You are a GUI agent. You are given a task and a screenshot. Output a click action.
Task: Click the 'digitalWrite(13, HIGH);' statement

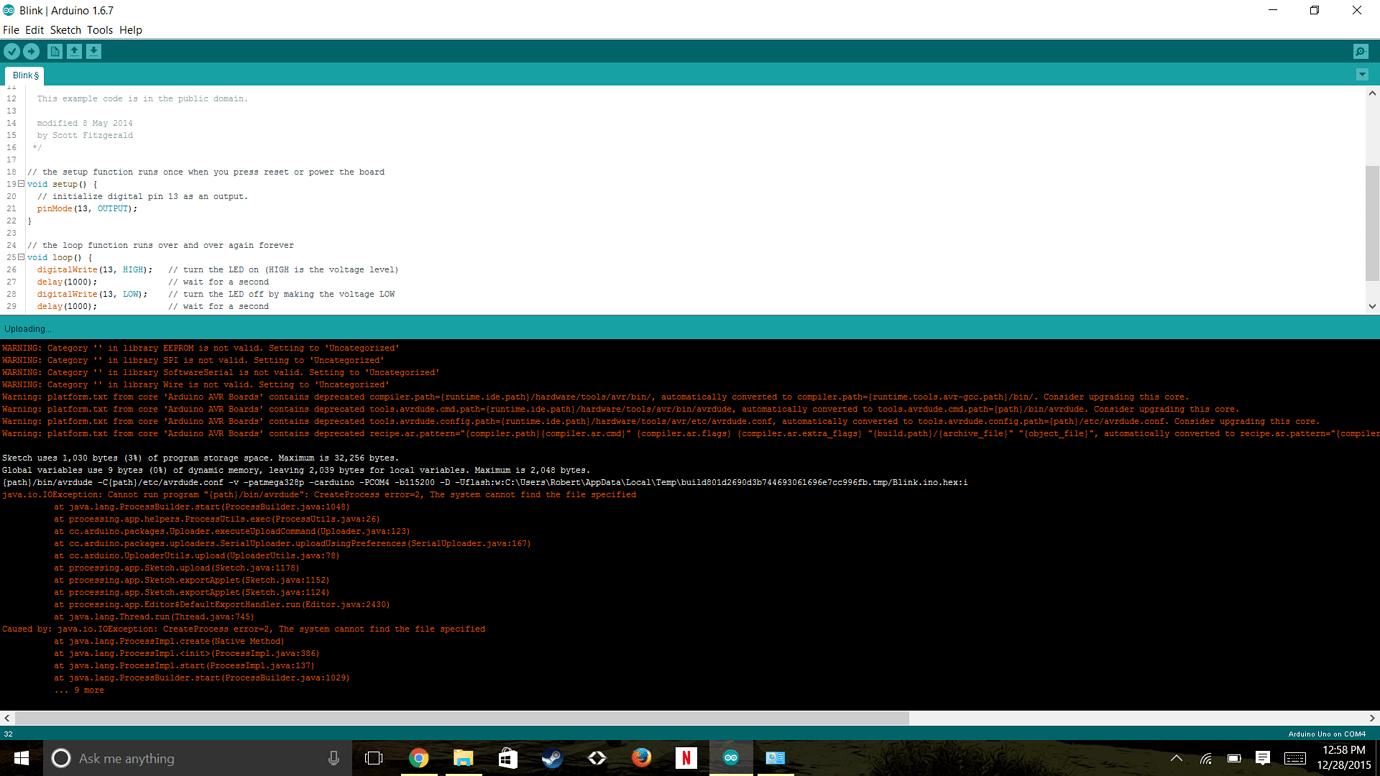click(x=95, y=270)
